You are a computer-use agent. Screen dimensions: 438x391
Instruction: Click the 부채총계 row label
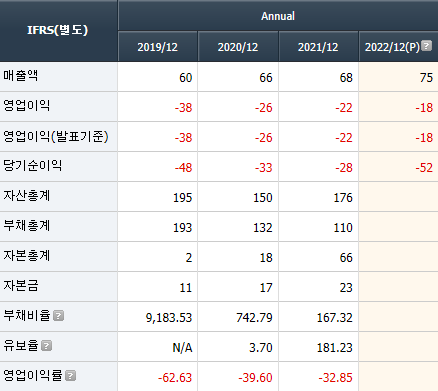point(27,226)
